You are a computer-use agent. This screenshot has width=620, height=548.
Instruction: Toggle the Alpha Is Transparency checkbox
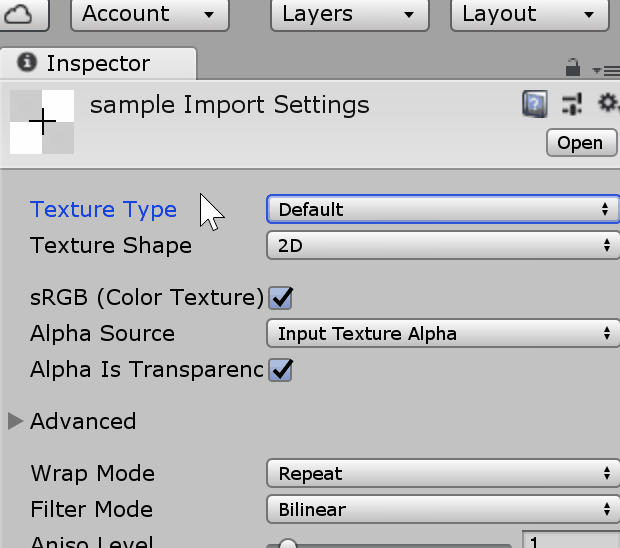pyautogui.click(x=281, y=369)
